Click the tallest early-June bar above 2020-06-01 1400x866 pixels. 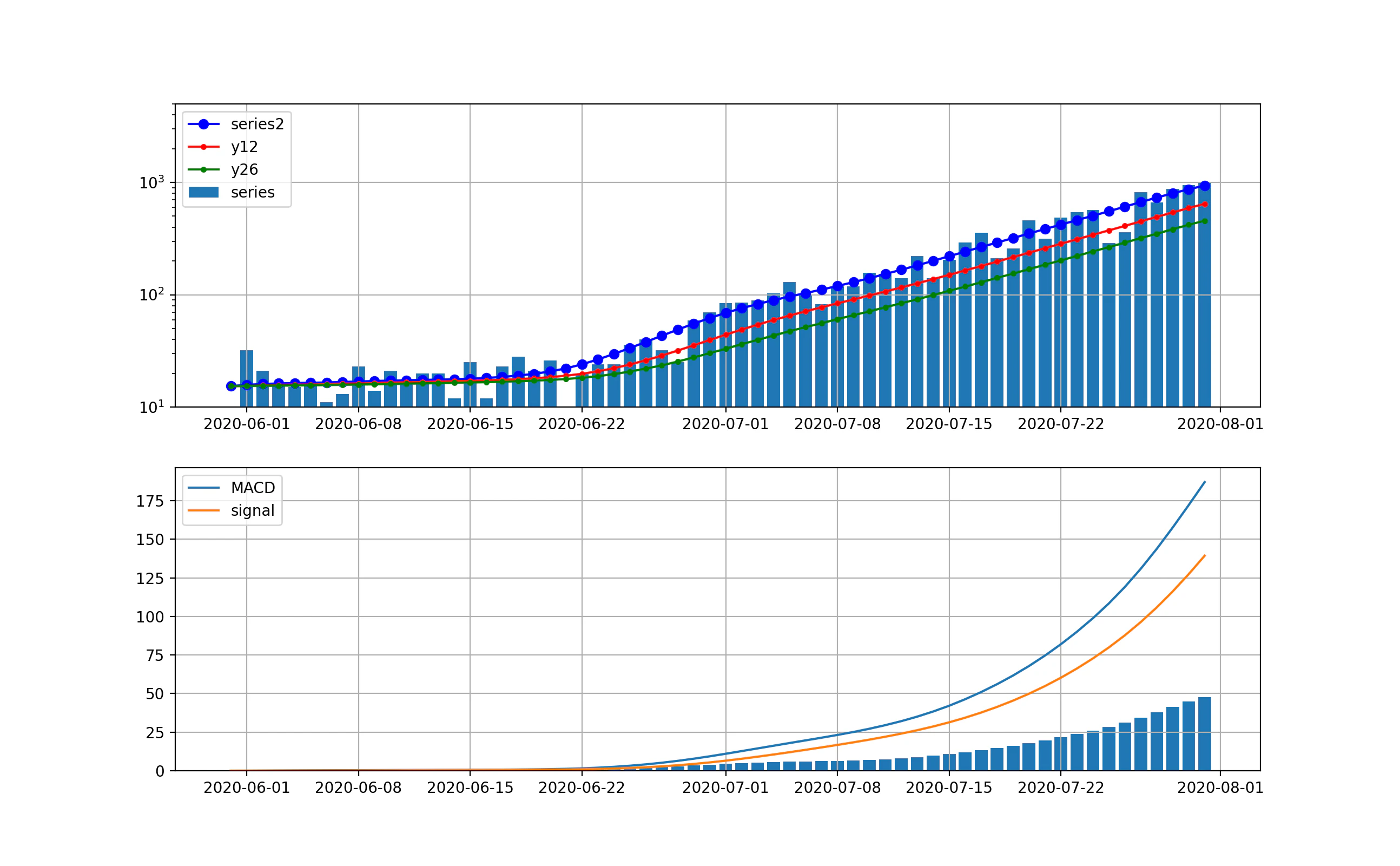click(247, 378)
